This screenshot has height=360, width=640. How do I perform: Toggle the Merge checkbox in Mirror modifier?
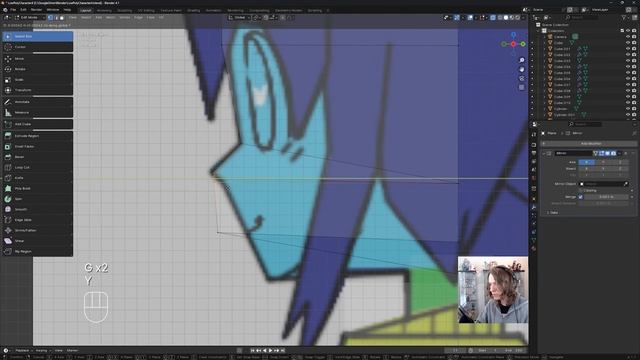click(x=580, y=197)
